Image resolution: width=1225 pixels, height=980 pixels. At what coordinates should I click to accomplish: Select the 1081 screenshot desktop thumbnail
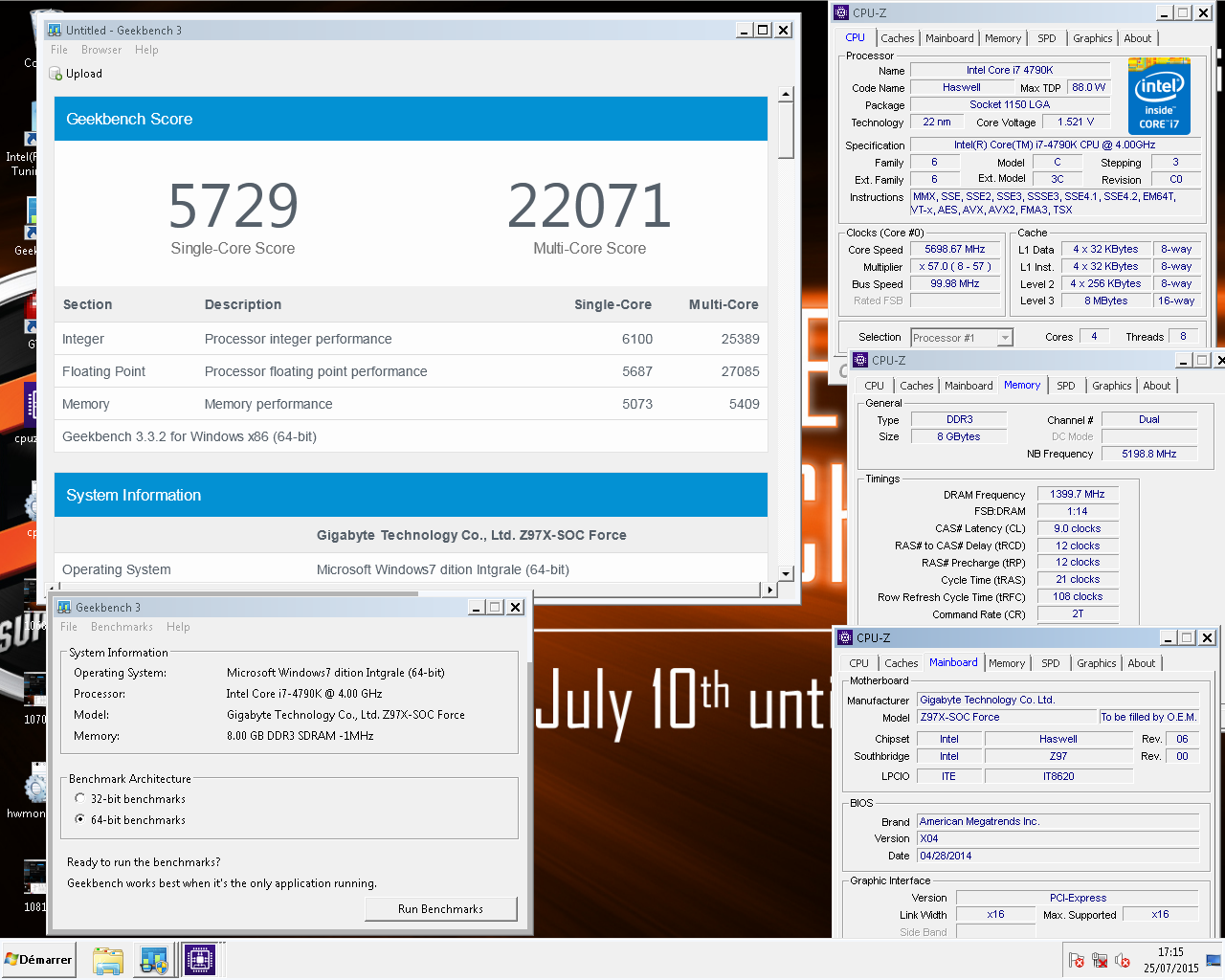pyautogui.click(x=34, y=878)
